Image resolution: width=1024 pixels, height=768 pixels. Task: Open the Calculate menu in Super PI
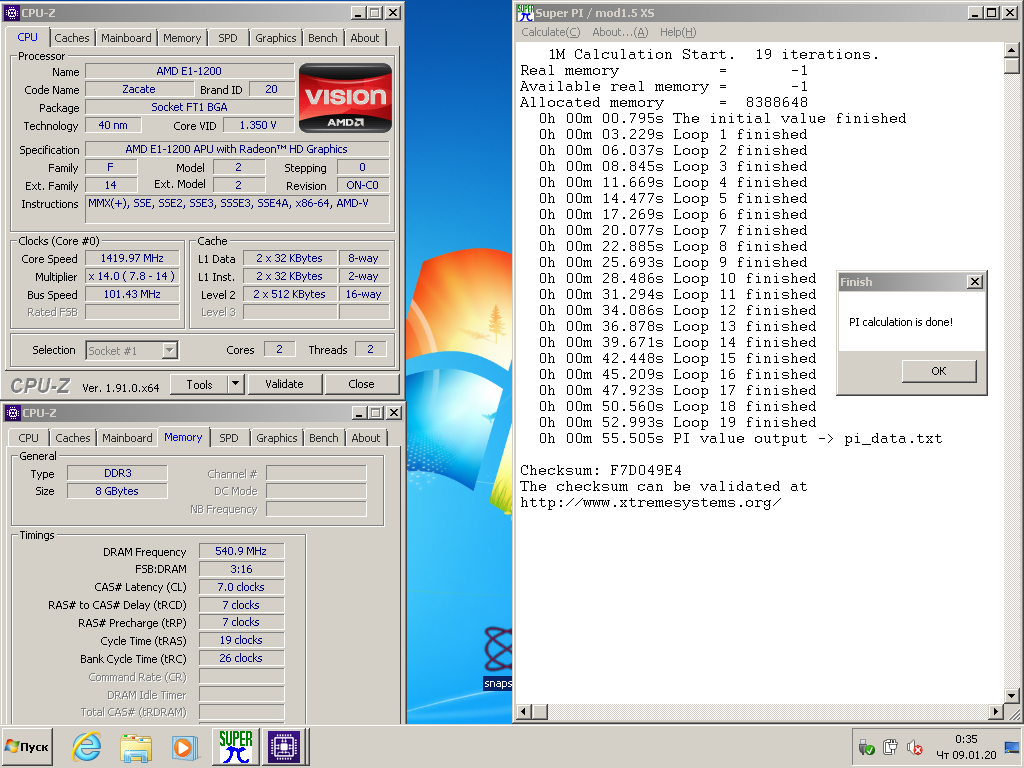[551, 32]
